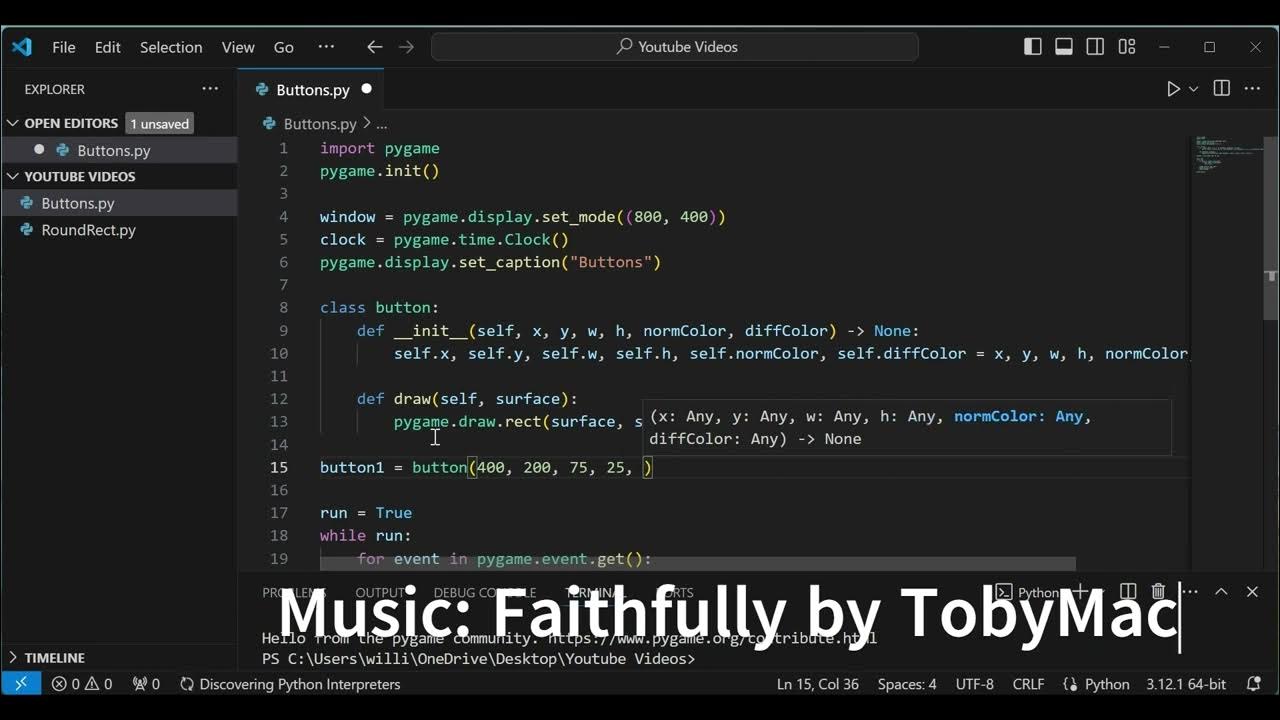Change line endings via CRLF
Viewport: 1280px width, 720px height.
click(x=1028, y=684)
